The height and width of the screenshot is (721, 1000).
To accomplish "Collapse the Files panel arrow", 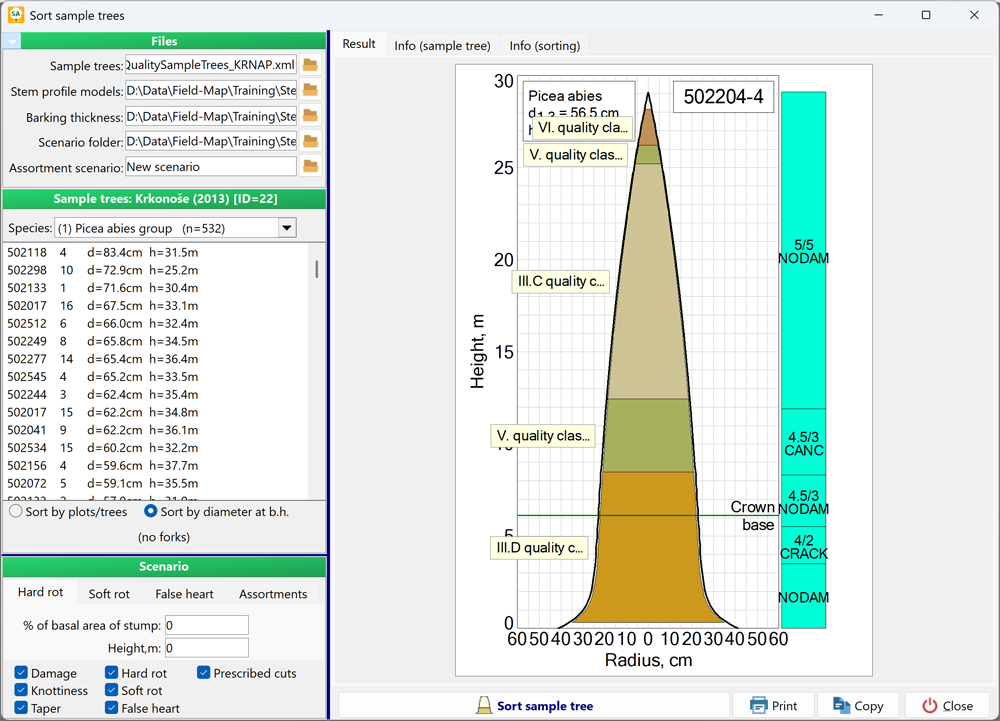I will point(11,41).
